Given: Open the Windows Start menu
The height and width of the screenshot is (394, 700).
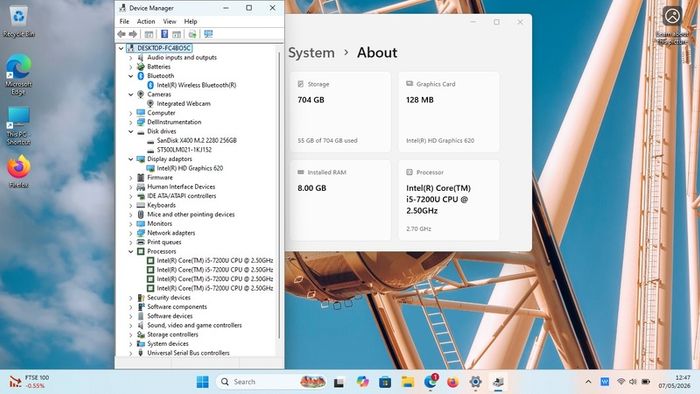Looking at the screenshot, I should click(202, 382).
